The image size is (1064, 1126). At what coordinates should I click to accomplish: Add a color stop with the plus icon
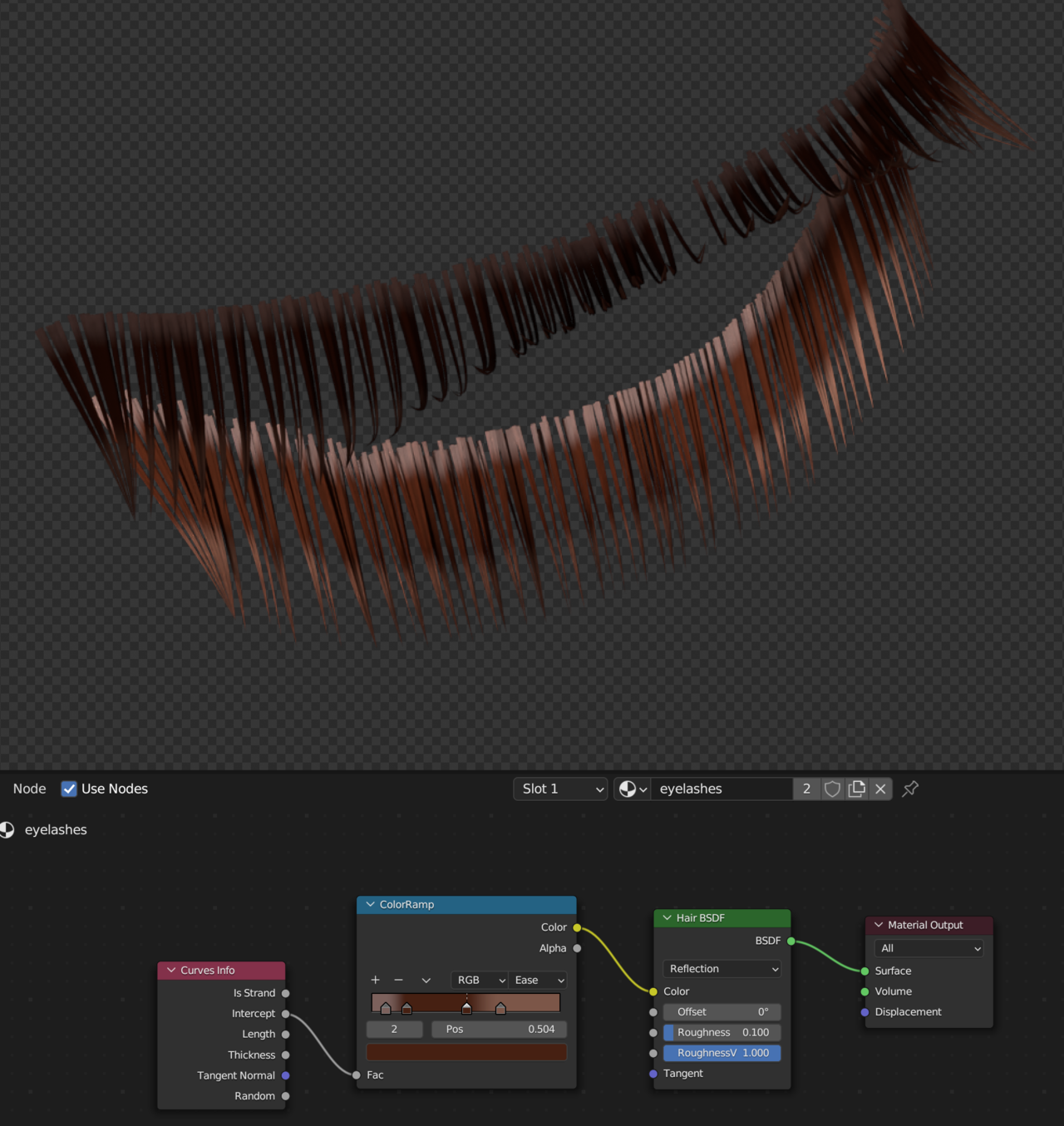pyautogui.click(x=376, y=980)
